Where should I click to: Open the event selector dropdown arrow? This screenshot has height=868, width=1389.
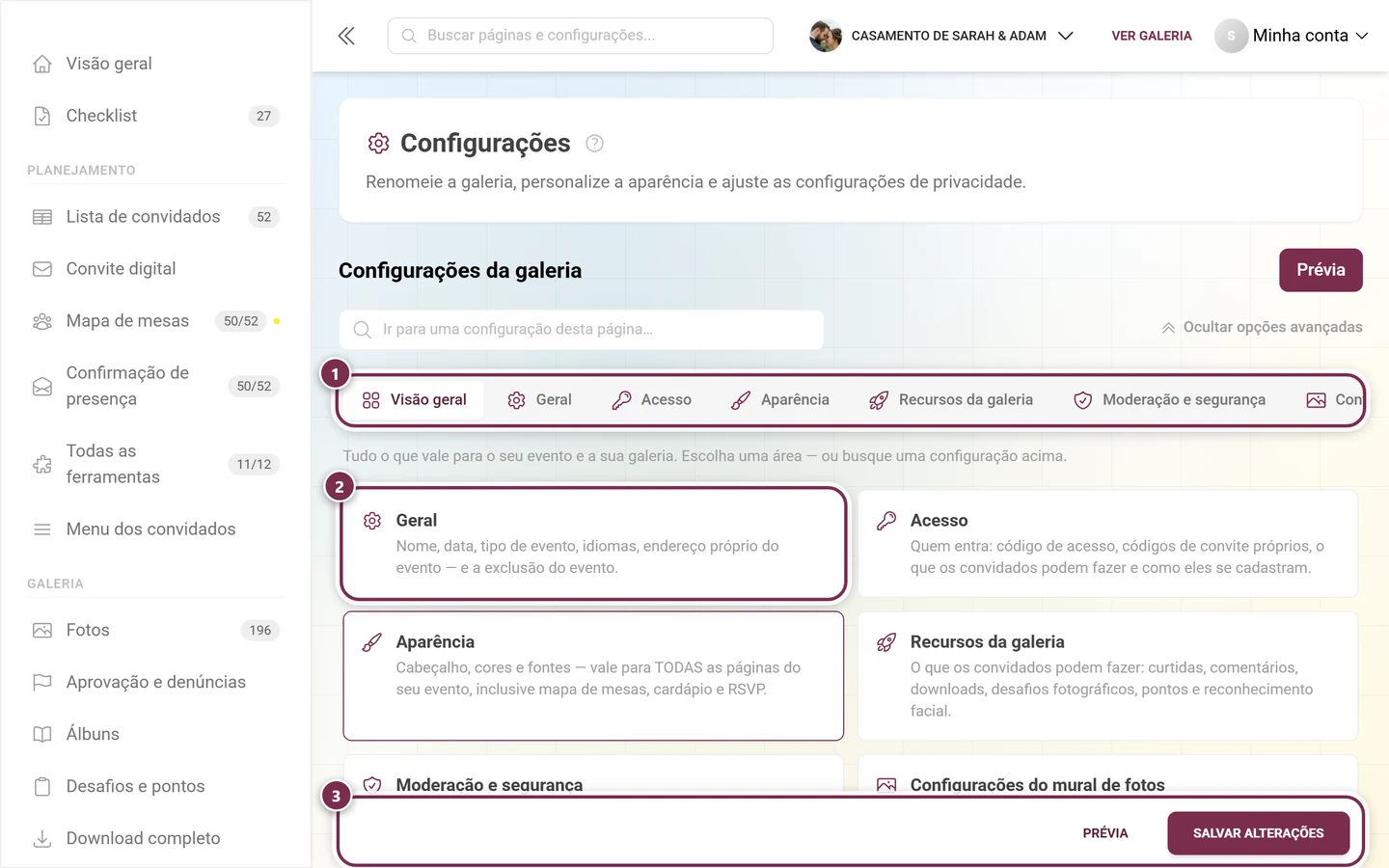tap(1066, 36)
